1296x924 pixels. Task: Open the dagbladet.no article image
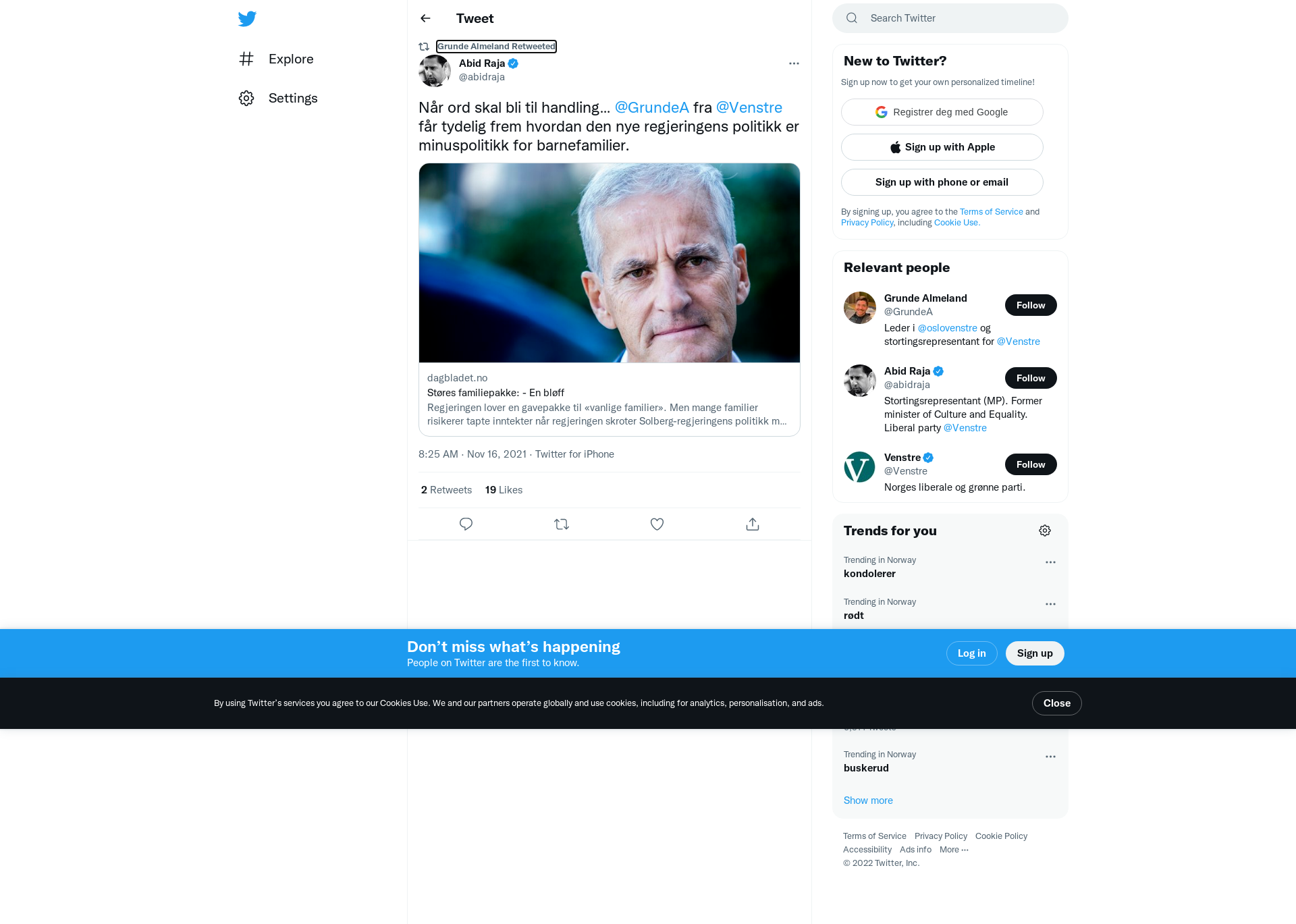pos(610,263)
